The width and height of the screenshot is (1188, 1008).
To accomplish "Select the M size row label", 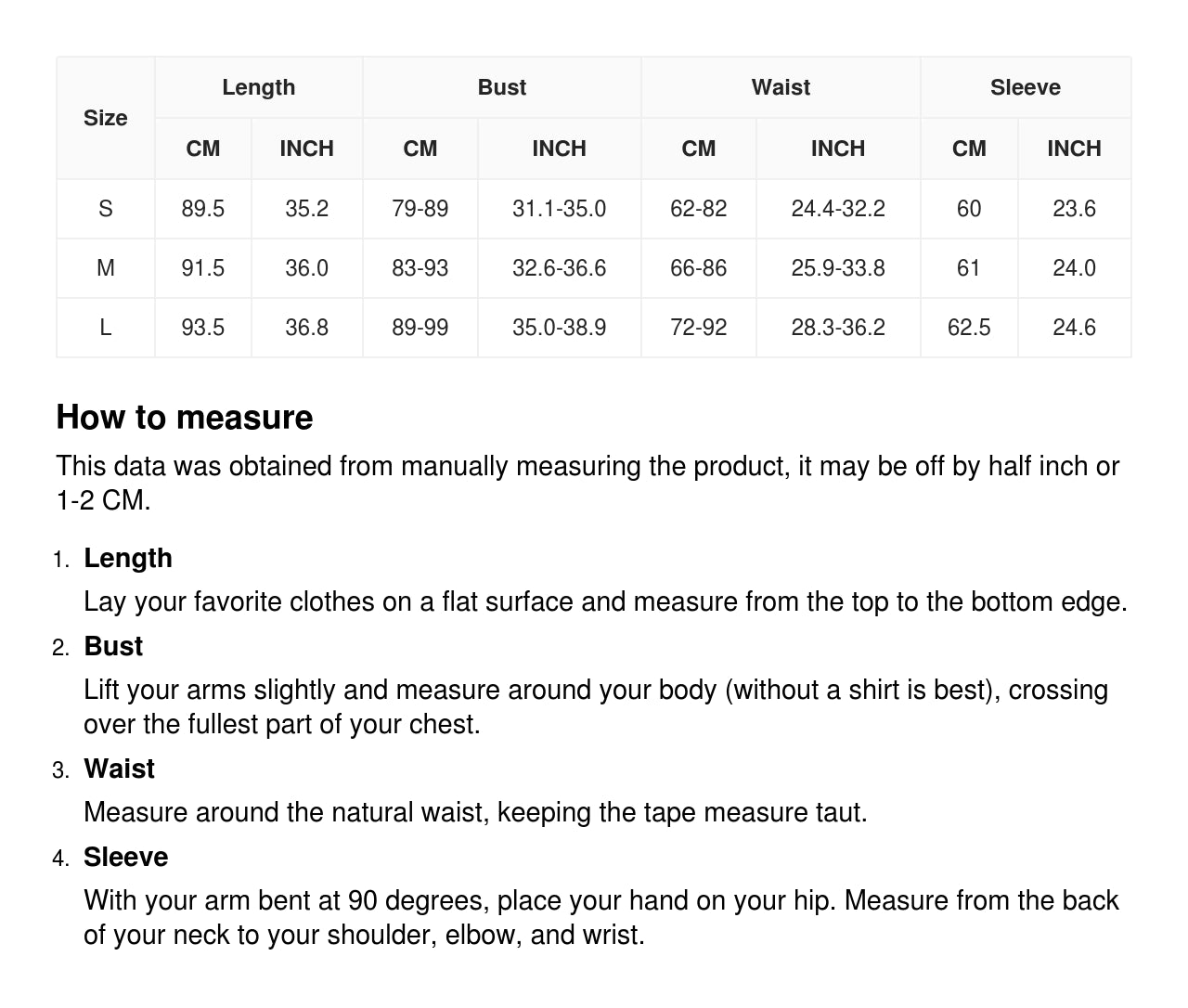I will tap(105, 268).
